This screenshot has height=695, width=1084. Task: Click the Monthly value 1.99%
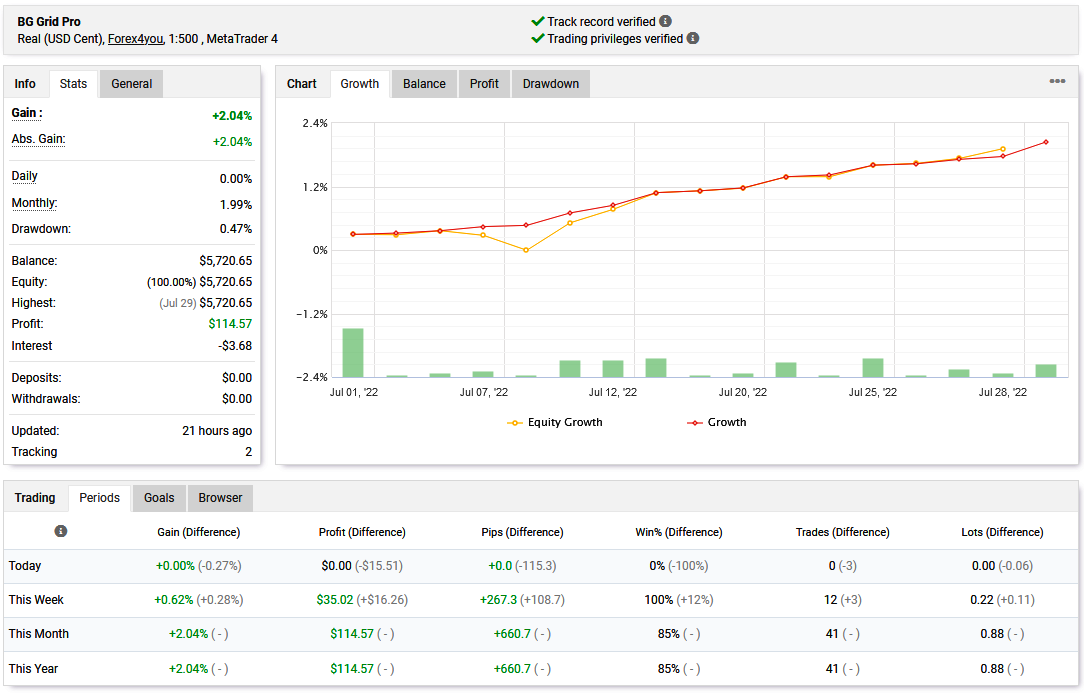pos(236,205)
